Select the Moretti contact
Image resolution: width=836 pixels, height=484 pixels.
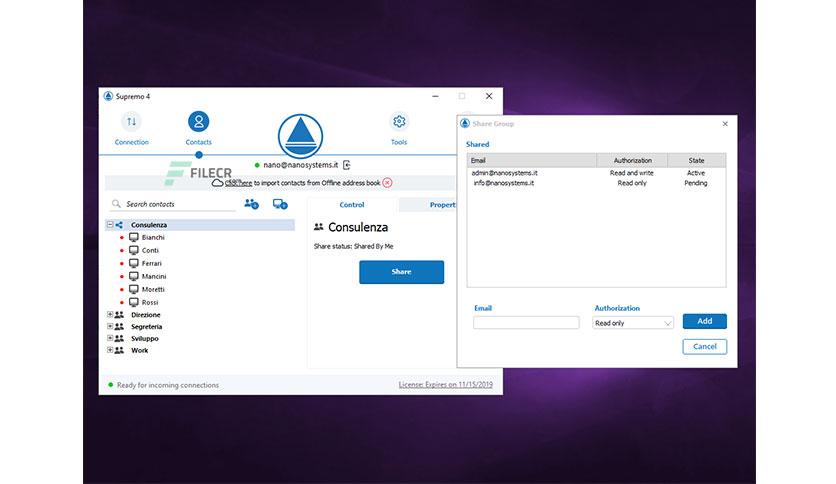pos(153,289)
